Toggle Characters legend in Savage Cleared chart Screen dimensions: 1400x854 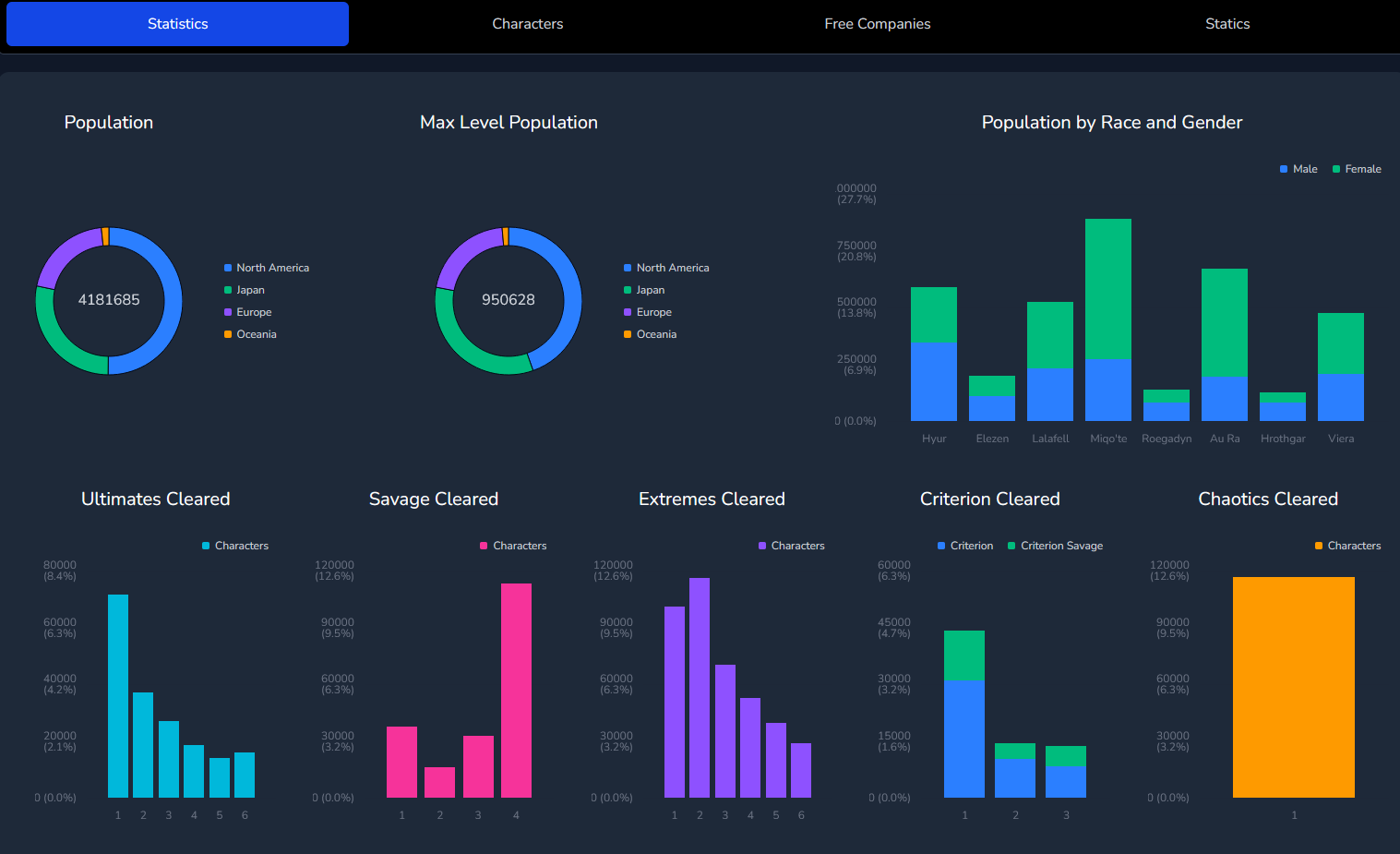(x=513, y=546)
